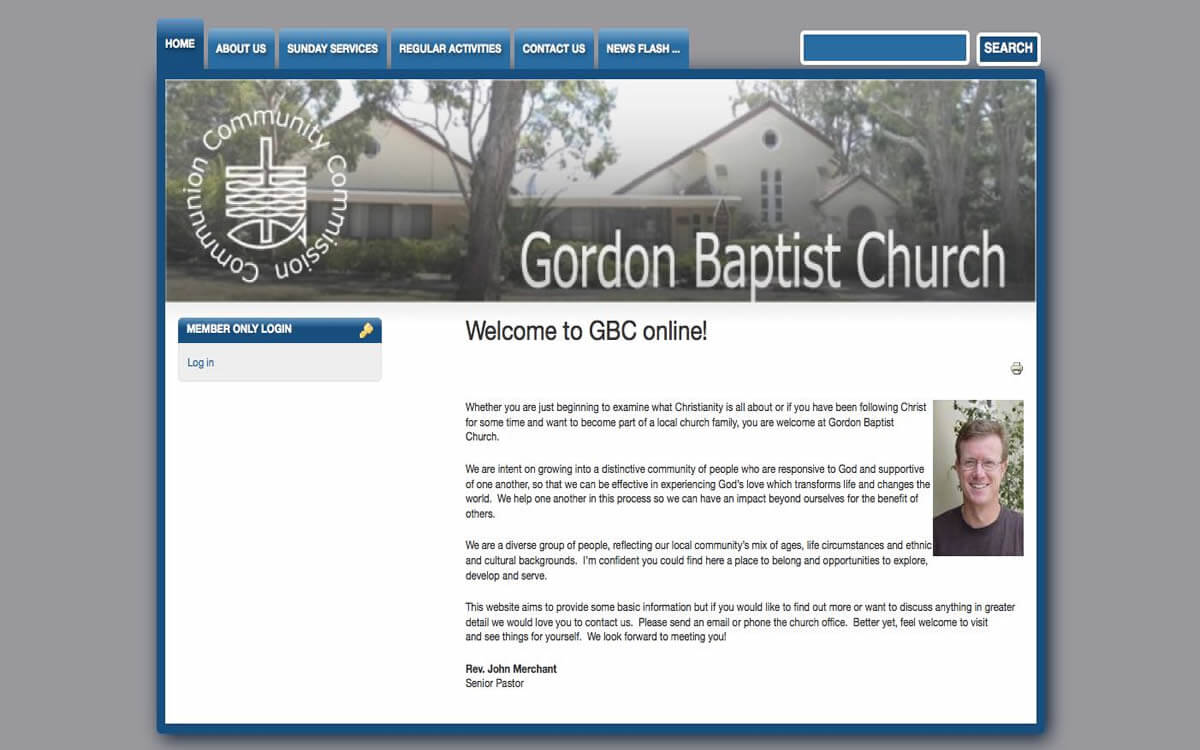Click the Senior Pastor title text
The width and height of the screenshot is (1200, 750).
494,684
